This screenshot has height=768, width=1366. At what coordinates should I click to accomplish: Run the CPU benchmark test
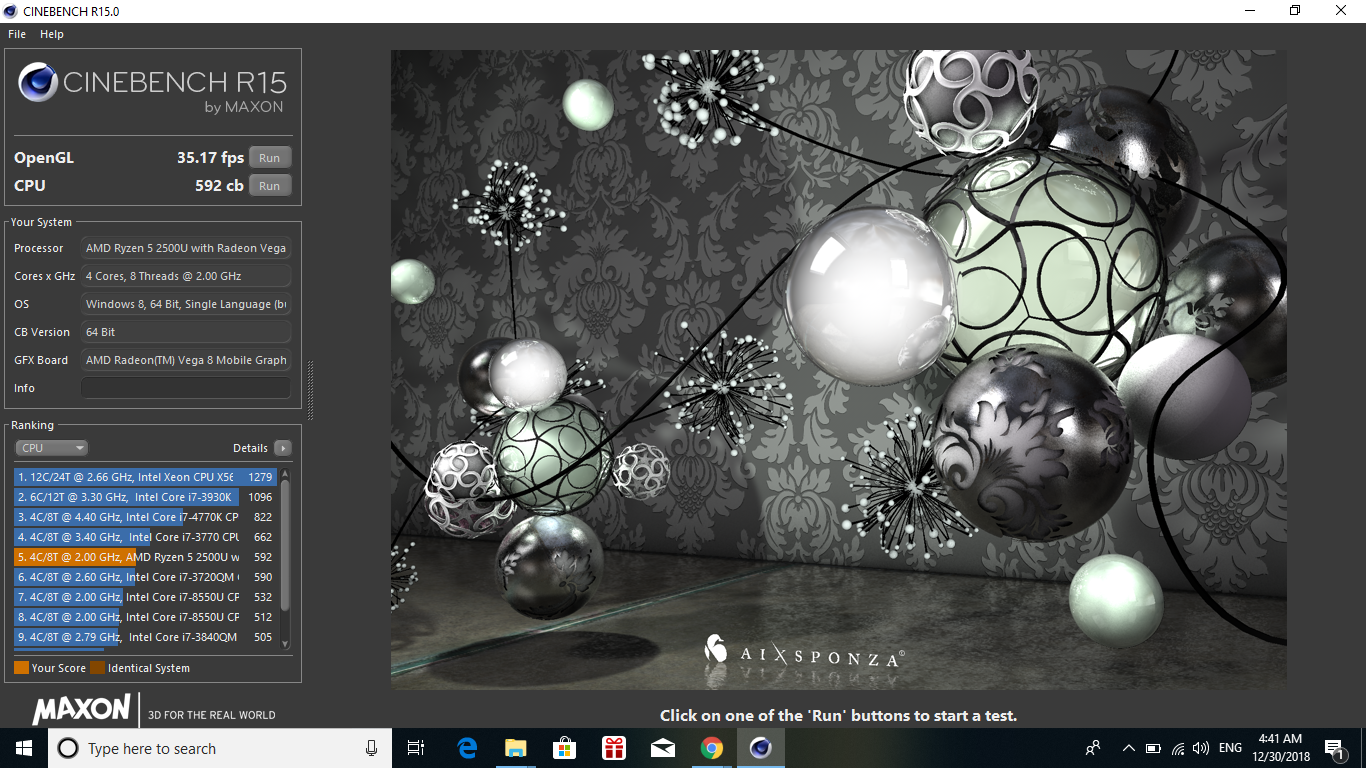pyautogui.click(x=270, y=186)
